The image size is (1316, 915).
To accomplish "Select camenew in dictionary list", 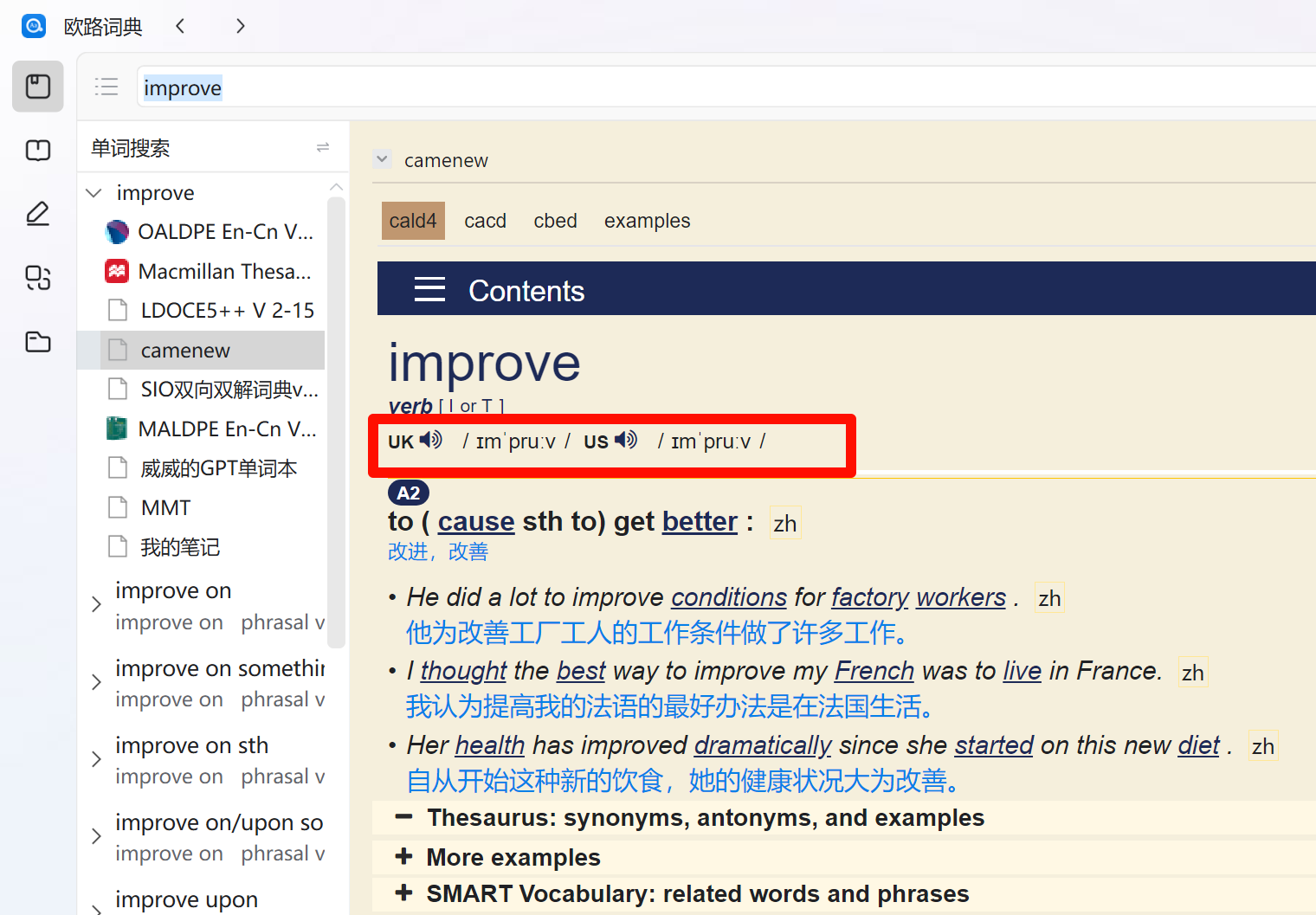I will pos(213,350).
